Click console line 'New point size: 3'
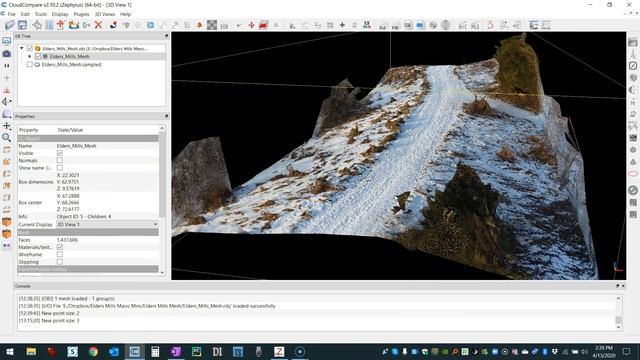The width and height of the screenshot is (640, 360). click(x=49, y=321)
